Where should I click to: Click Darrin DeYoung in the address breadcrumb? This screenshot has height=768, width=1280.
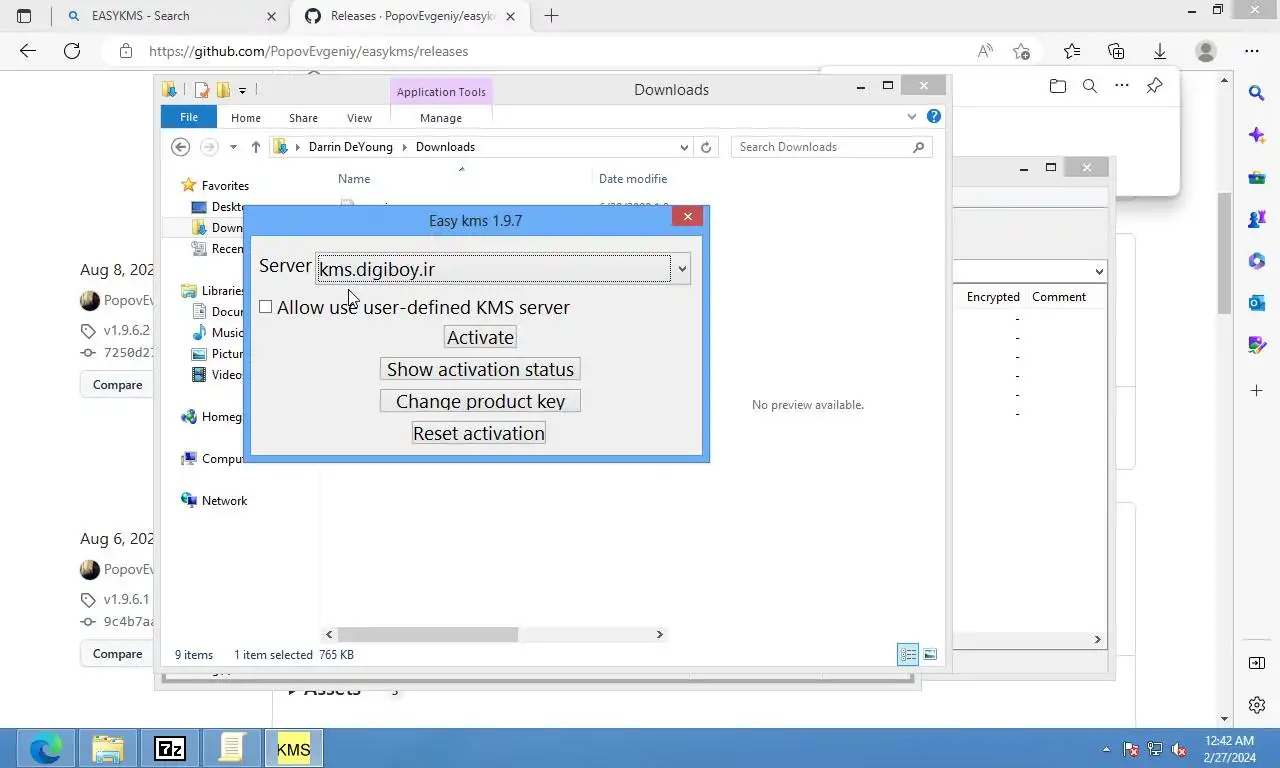click(351, 147)
